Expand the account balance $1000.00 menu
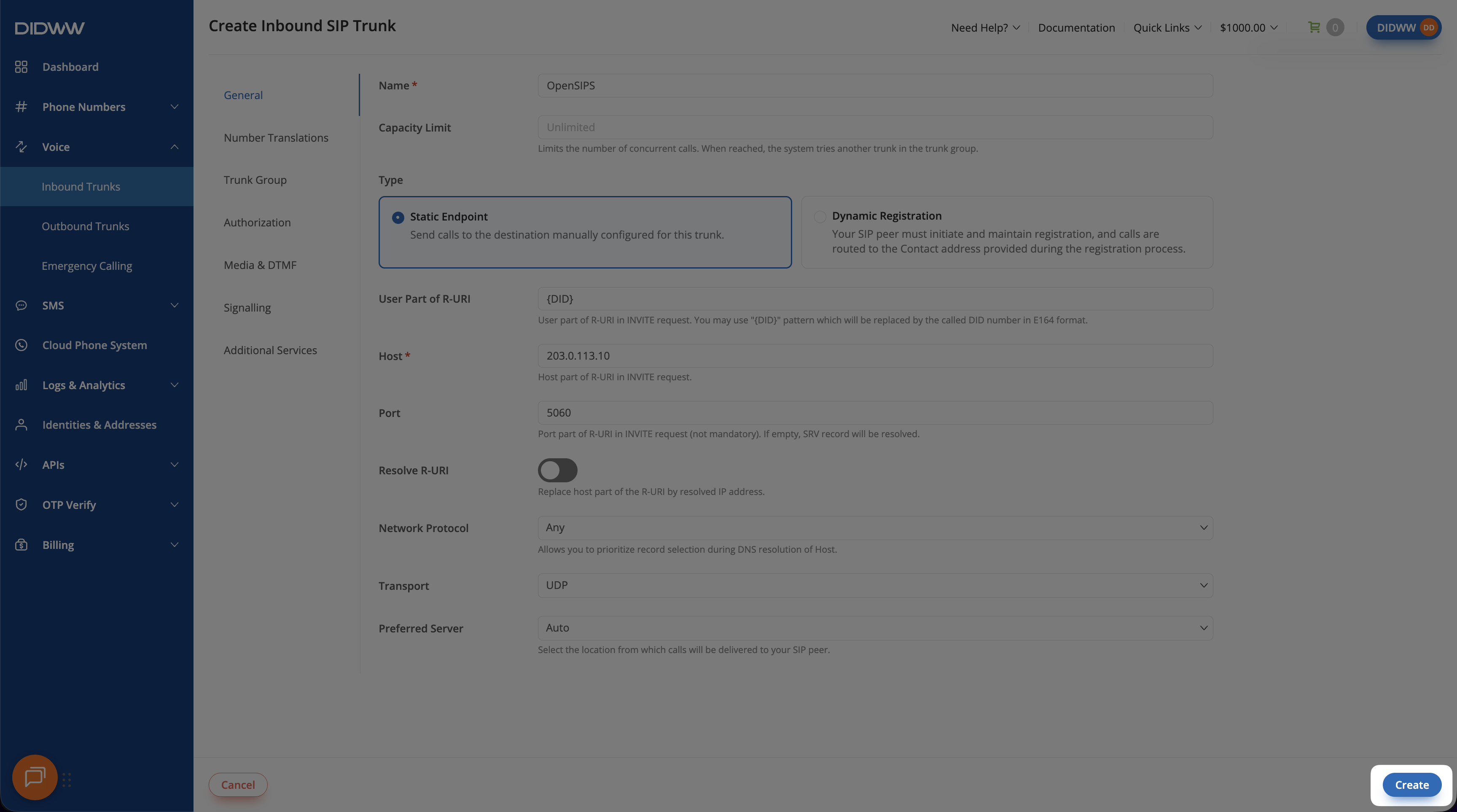The width and height of the screenshot is (1457, 812). 1248,28
